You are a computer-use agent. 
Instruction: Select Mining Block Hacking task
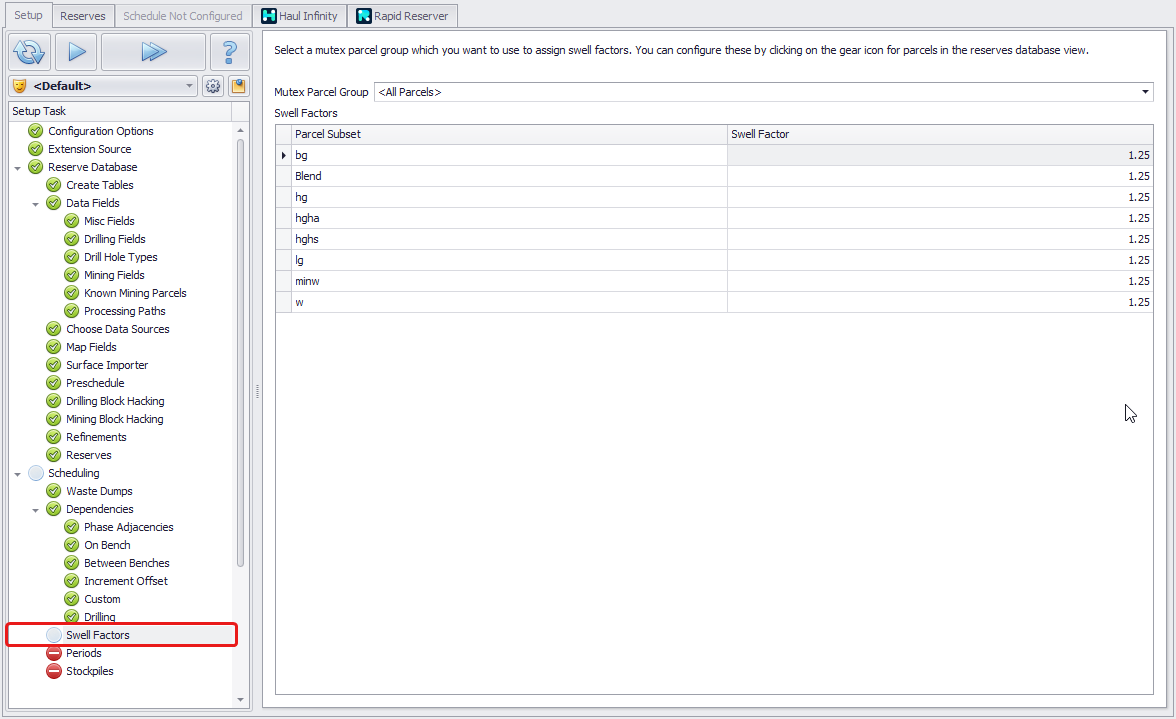(115, 419)
